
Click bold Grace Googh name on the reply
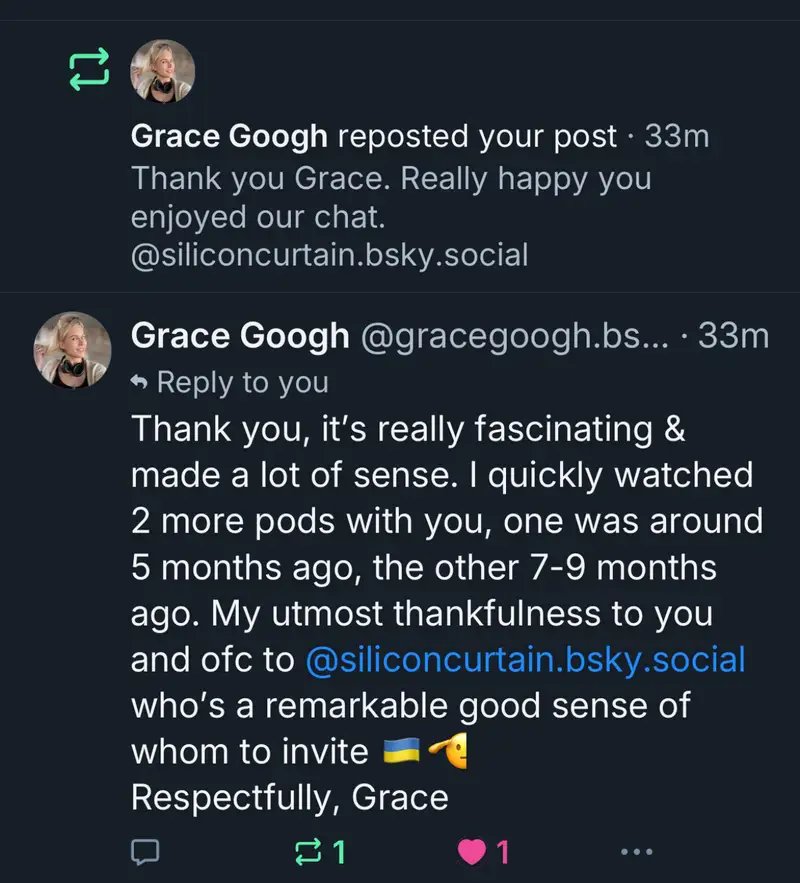[240, 336]
